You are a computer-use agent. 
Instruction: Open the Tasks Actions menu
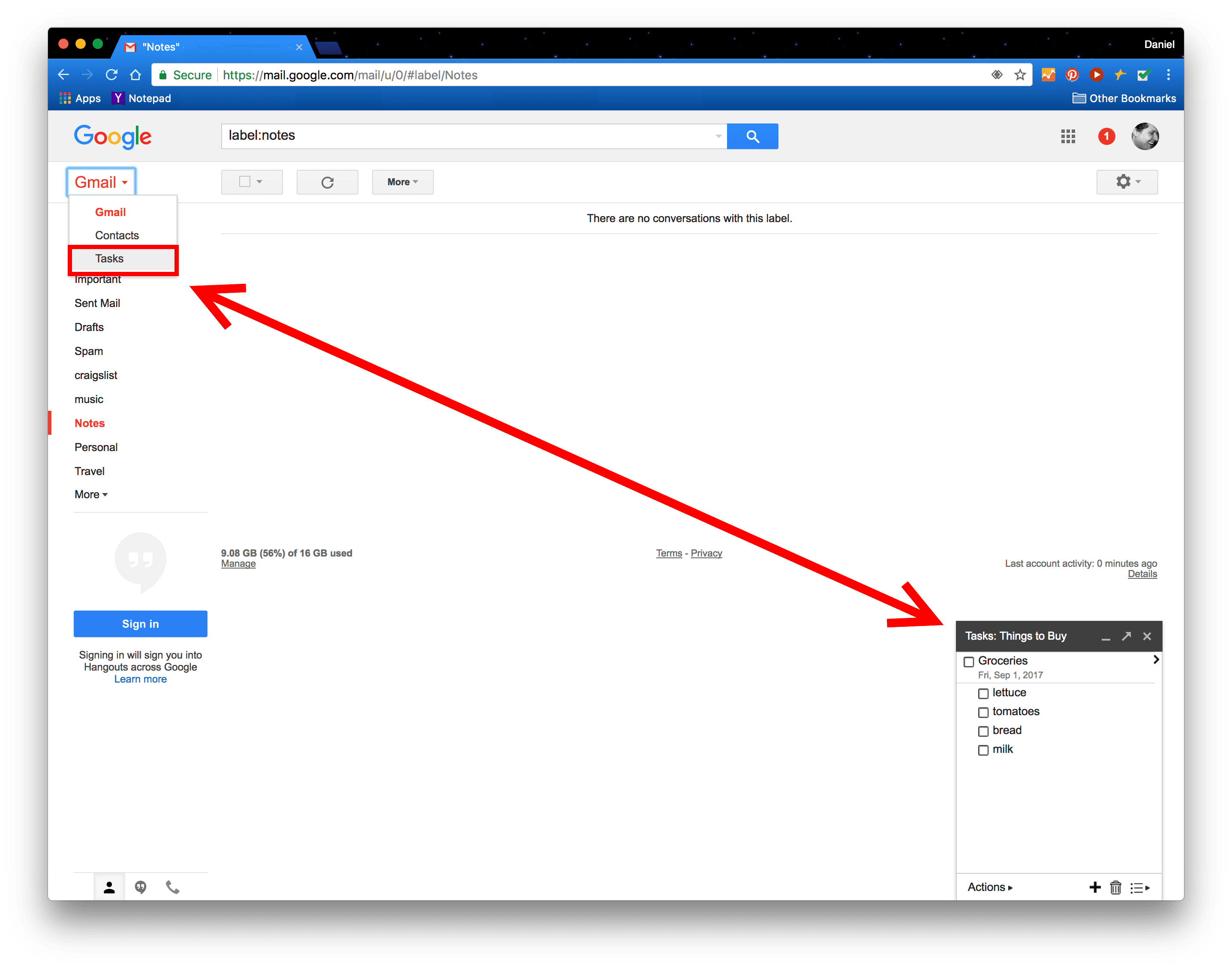[990, 887]
